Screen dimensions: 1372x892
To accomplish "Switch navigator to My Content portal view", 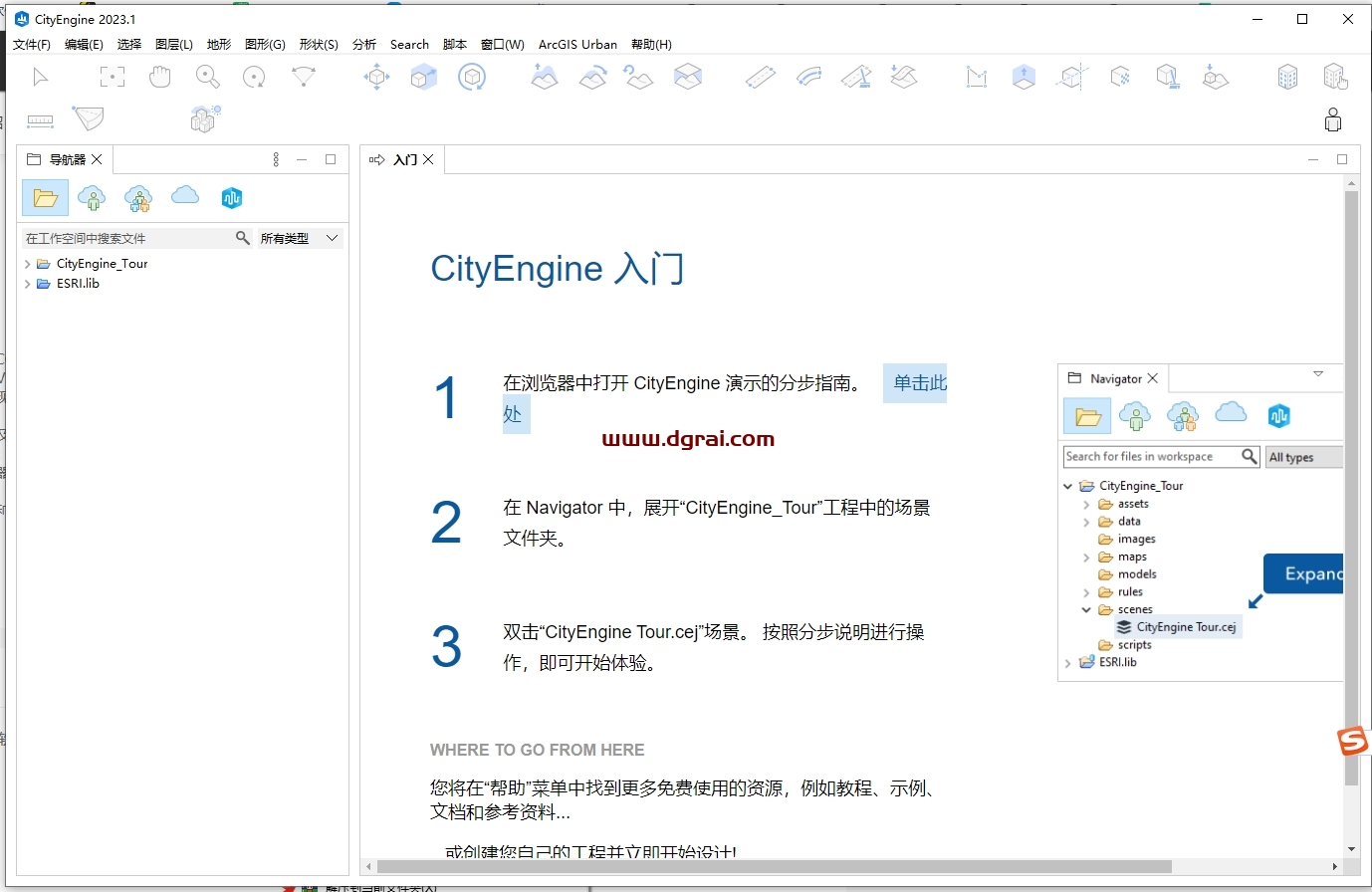I will click(x=92, y=198).
